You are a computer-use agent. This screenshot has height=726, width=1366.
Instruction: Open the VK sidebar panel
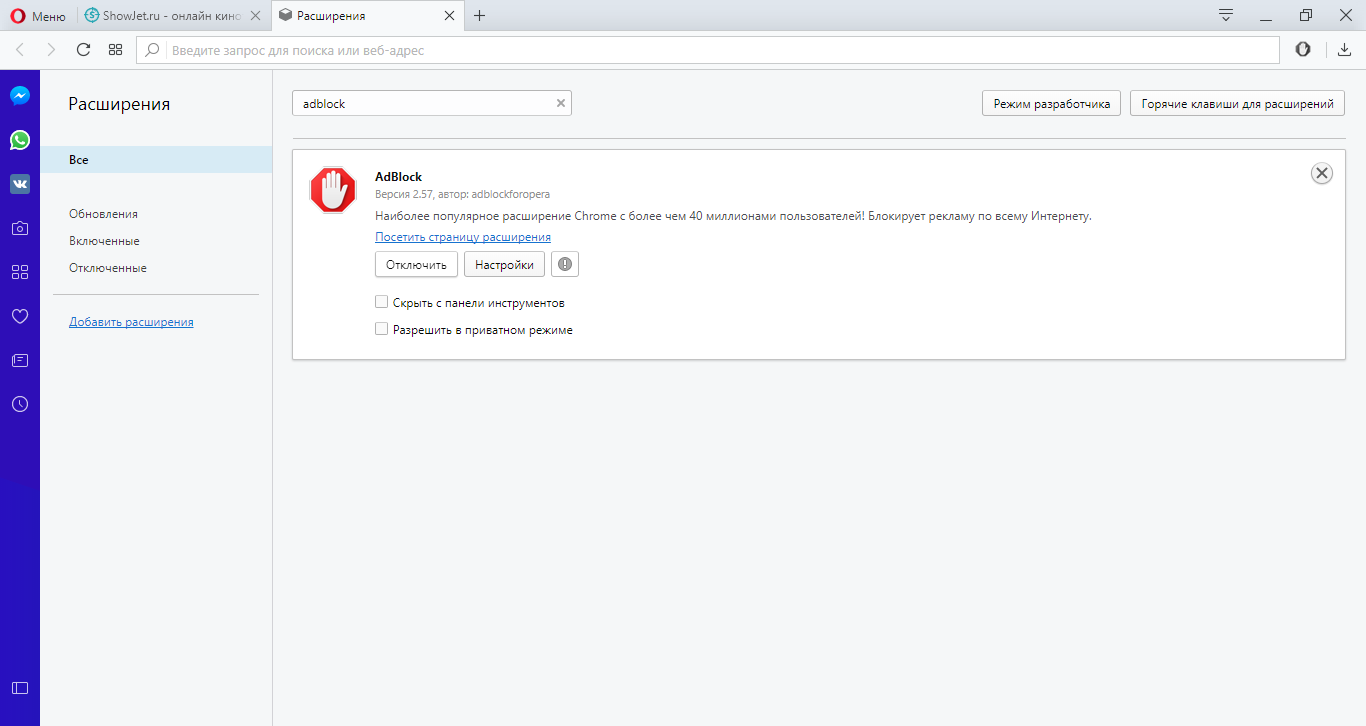pyautogui.click(x=20, y=184)
